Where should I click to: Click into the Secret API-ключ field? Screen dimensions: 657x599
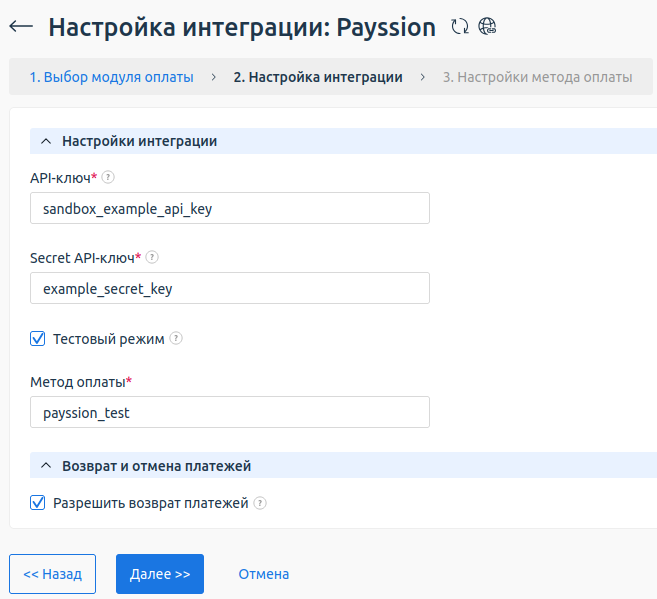[230, 288]
